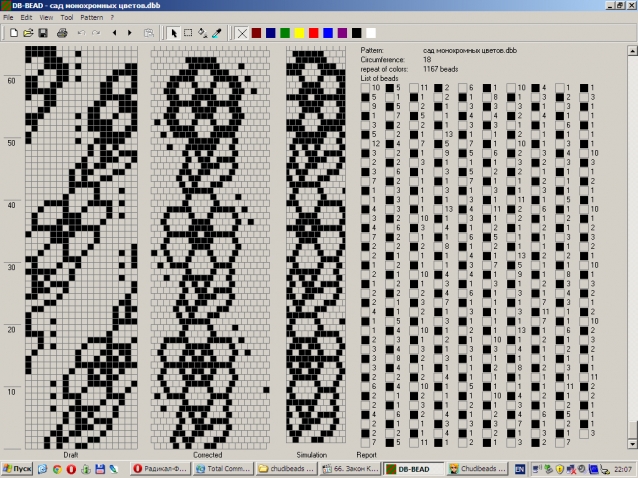Shift the pattern right with the arrow
The image size is (638, 478).
click(x=129, y=33)
